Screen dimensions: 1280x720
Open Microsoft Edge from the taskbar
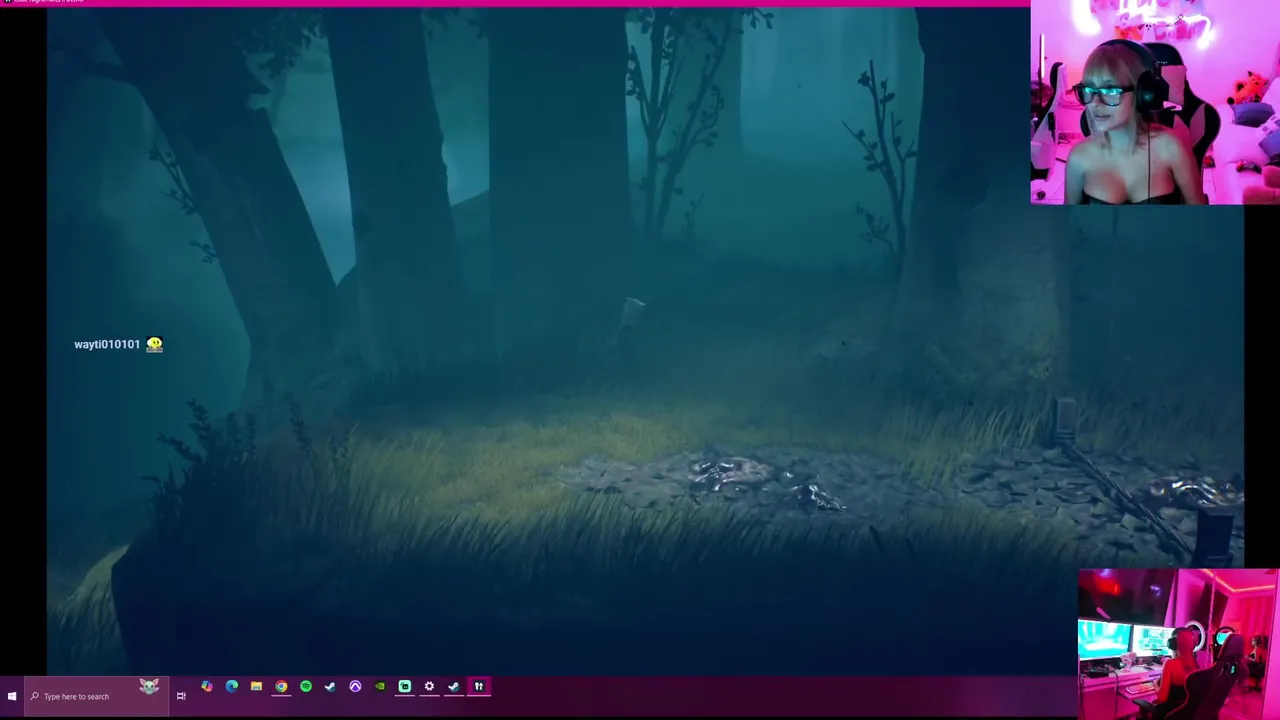click(x=232, y=687)
